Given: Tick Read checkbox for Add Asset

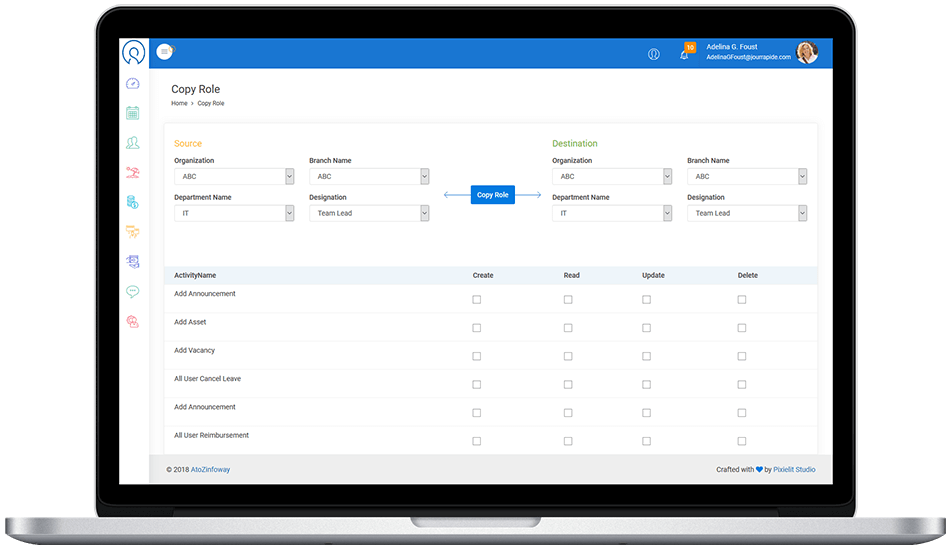Looking at the screenshot, I should [x=568, y=328].
